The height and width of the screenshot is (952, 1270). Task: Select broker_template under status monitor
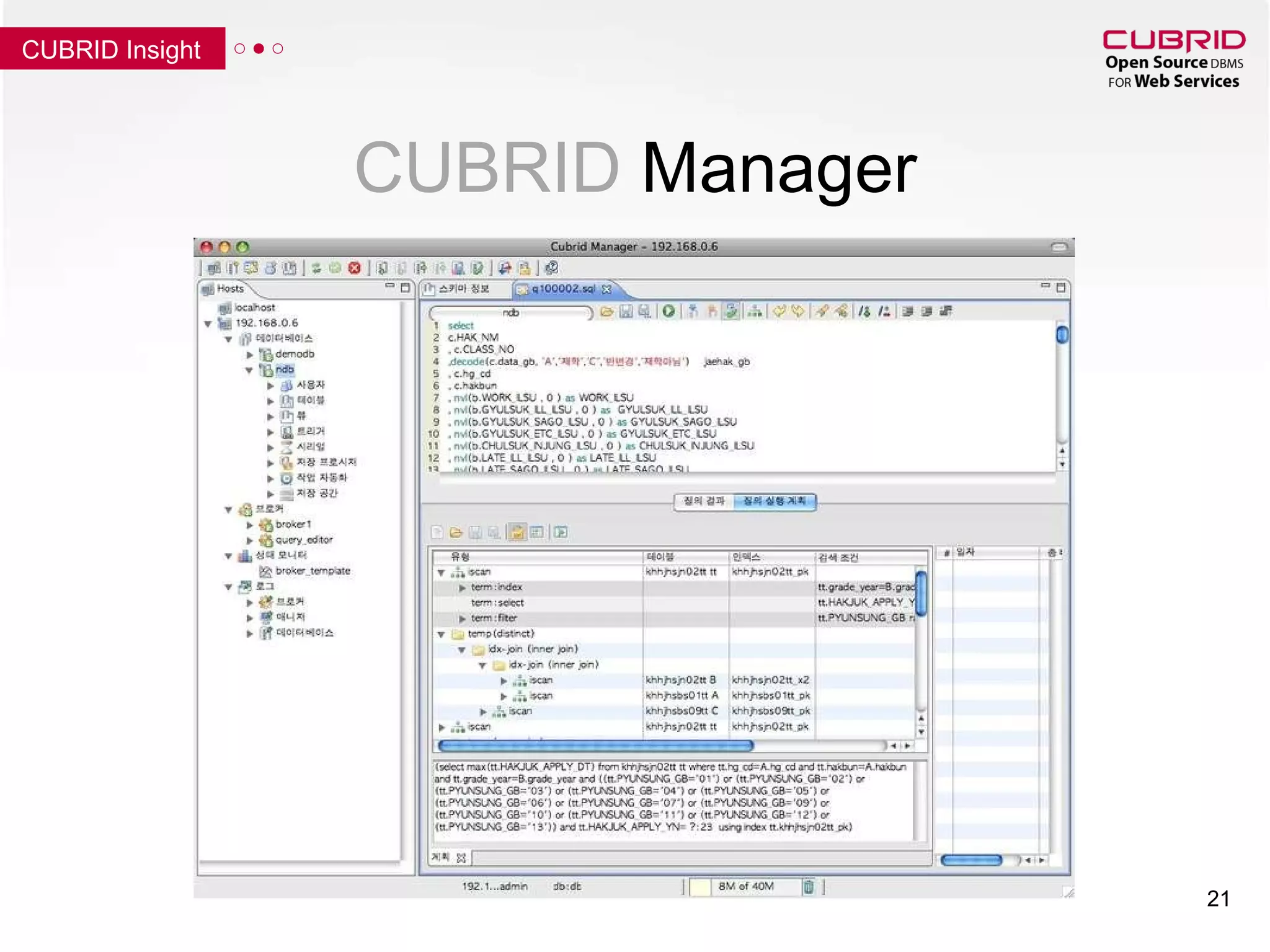pyautogui.click(x=306, y=571)
